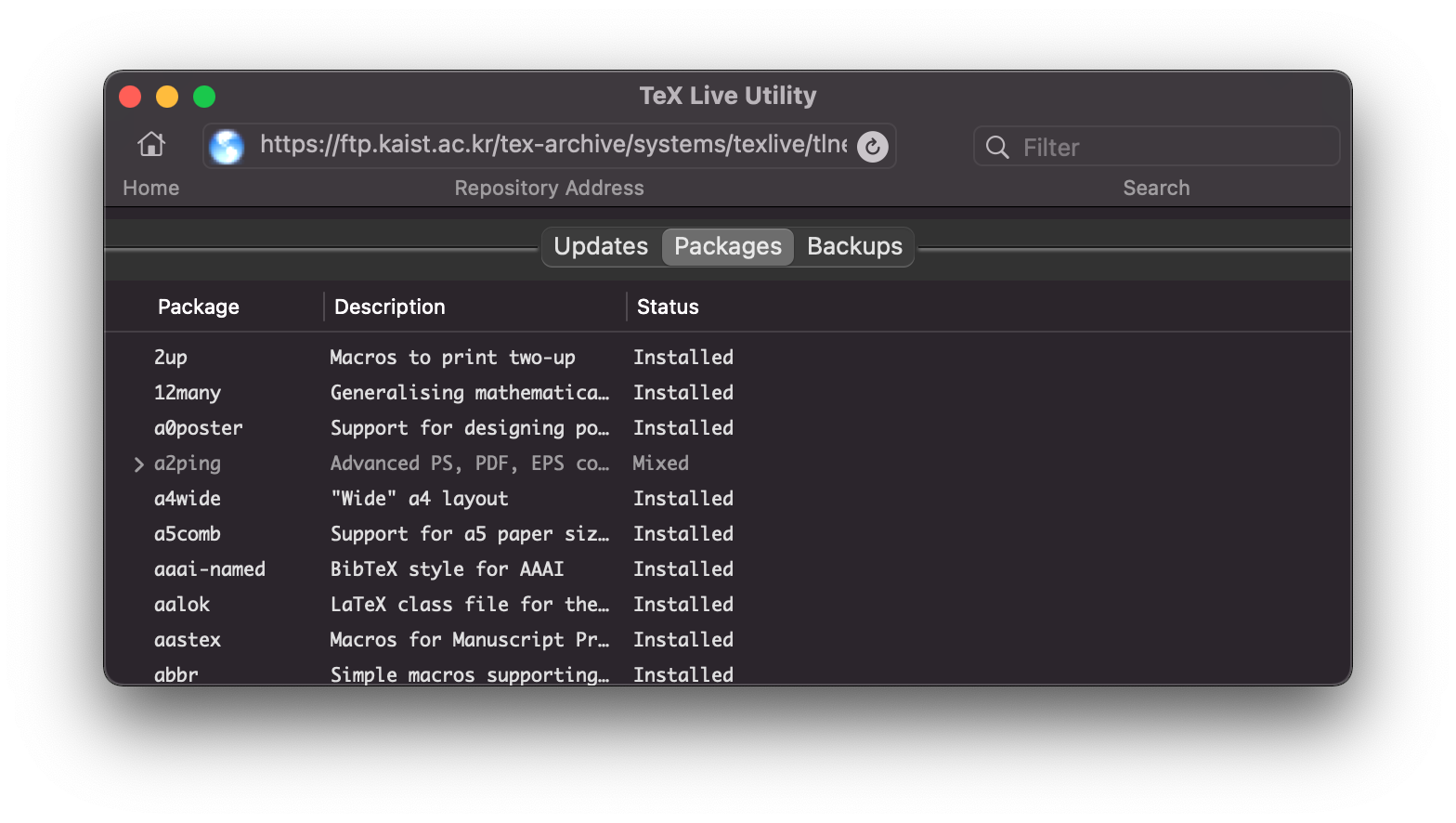Minimize window with yellow button

pyautogui.click(x=167, y=97)
